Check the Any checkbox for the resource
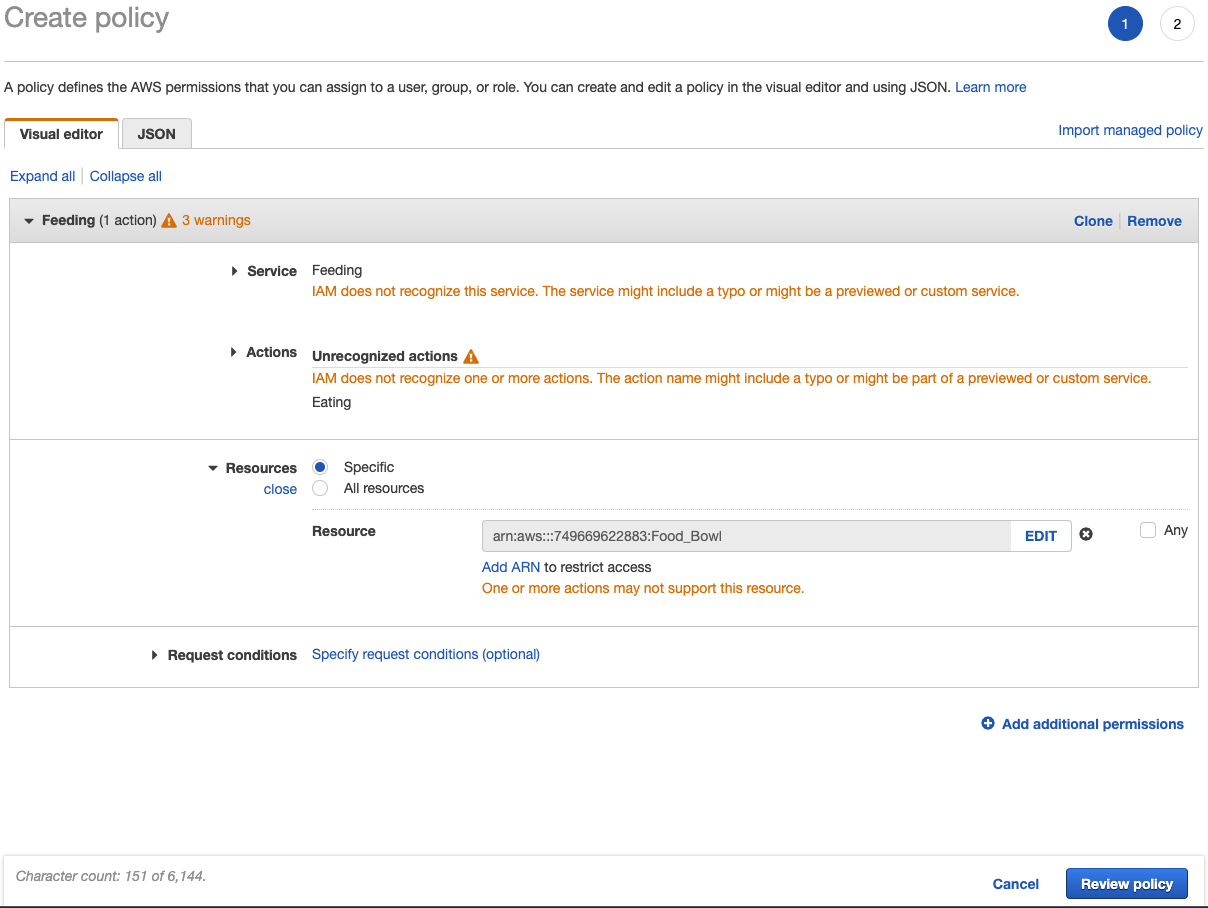 1148,530
